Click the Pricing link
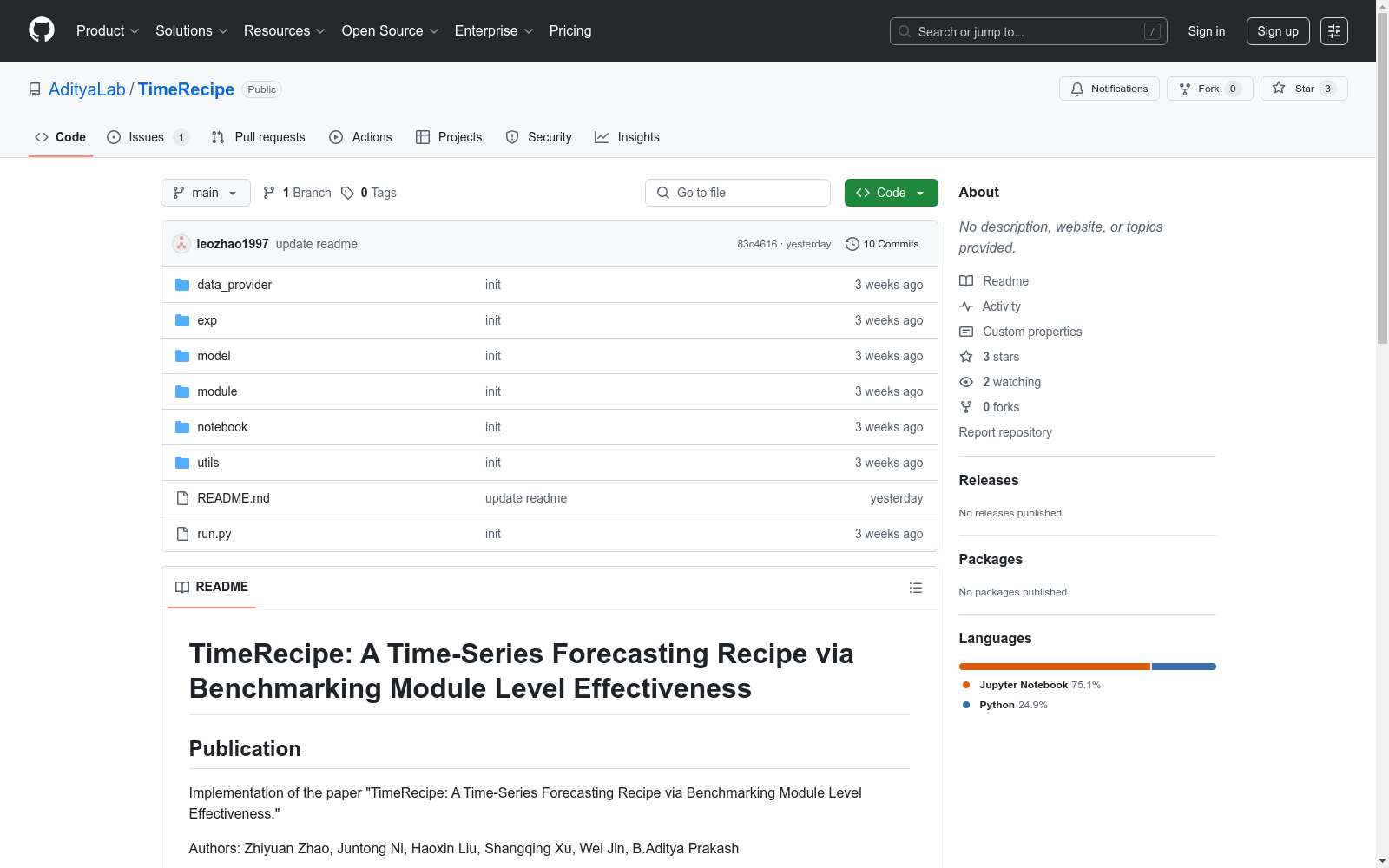 click(570, 31)
